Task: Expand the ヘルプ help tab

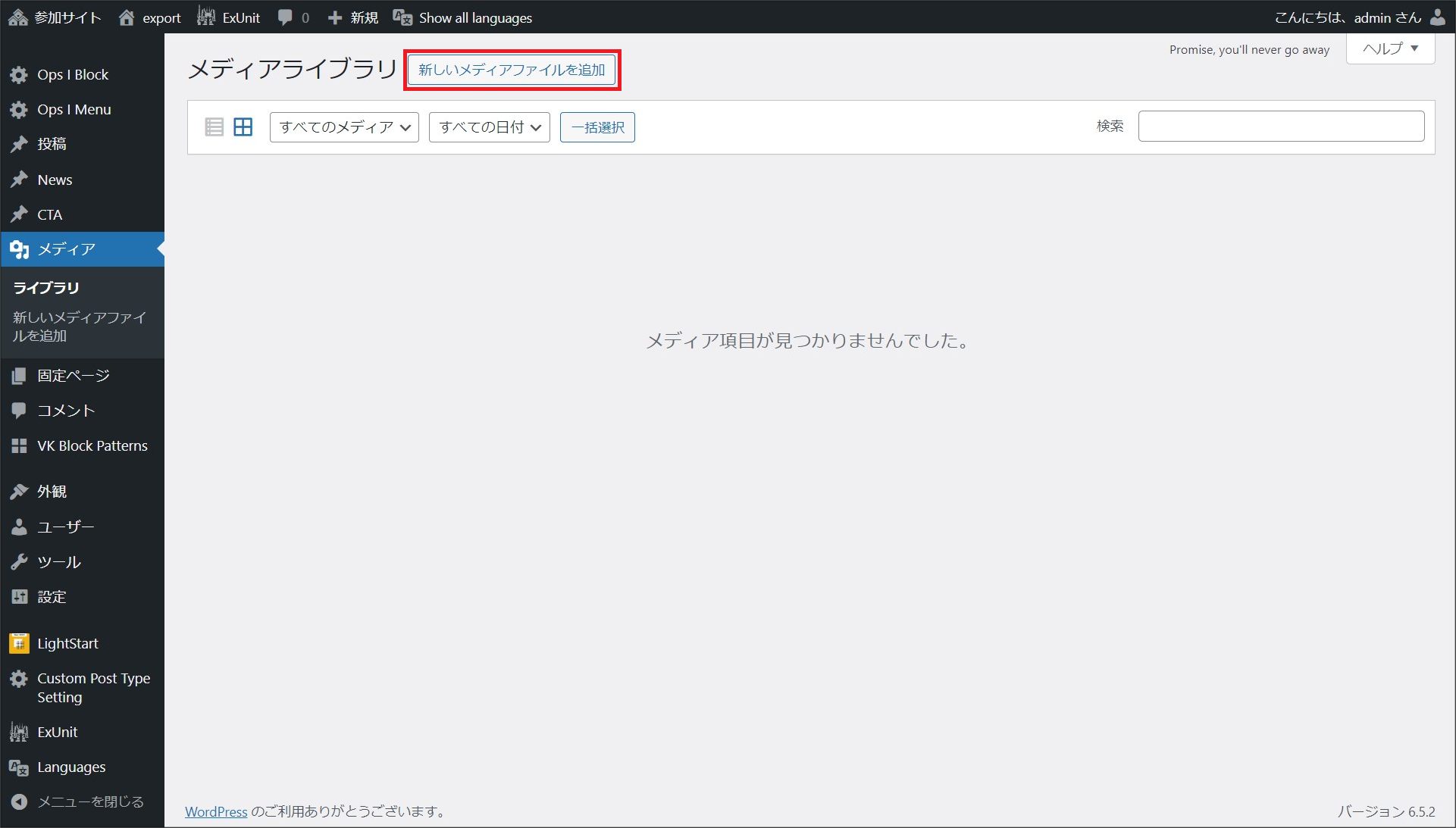Action: [x=1389, y=49]
